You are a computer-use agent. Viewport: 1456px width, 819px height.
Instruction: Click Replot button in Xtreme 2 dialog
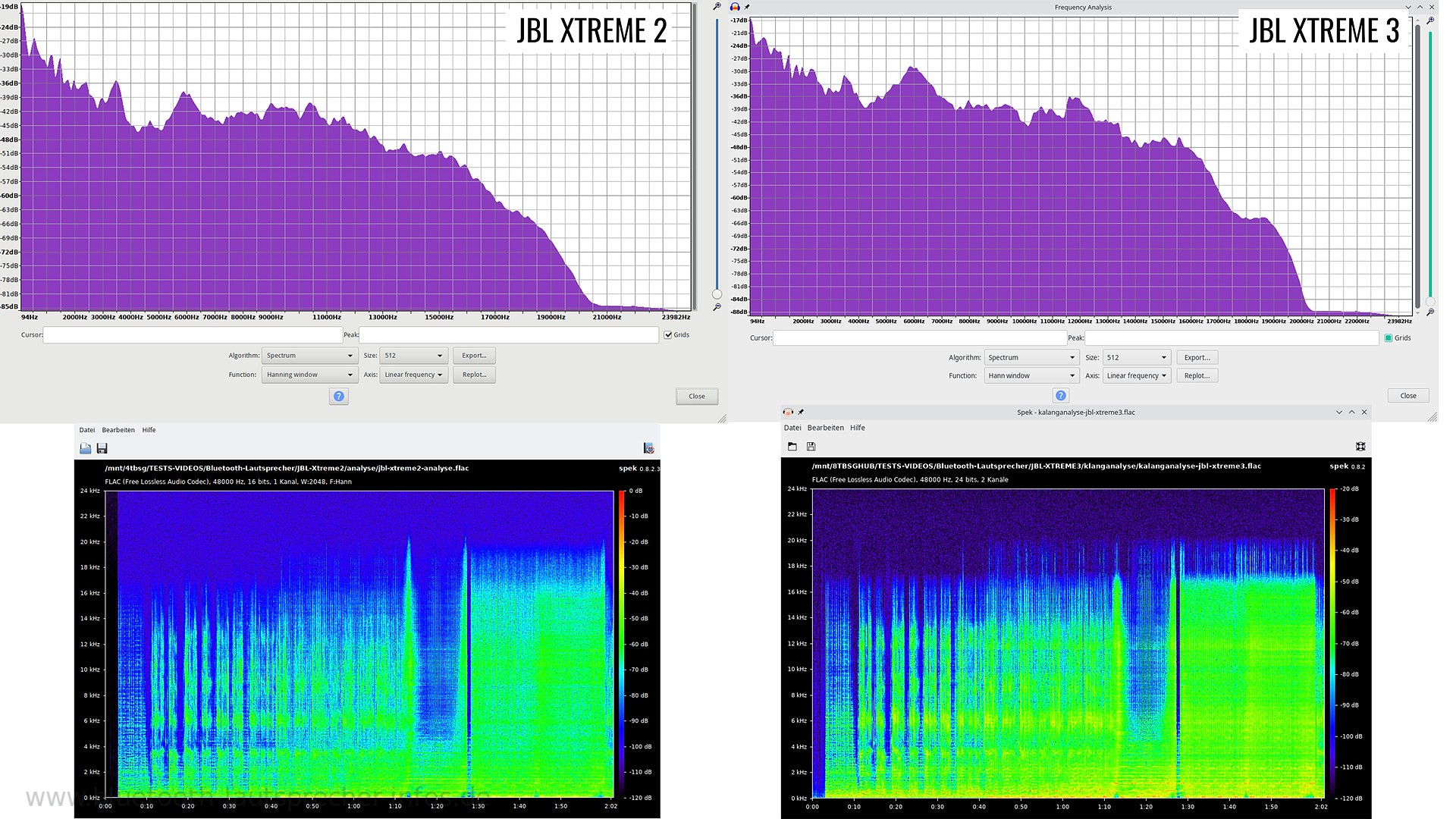click(x=474, y=375)
